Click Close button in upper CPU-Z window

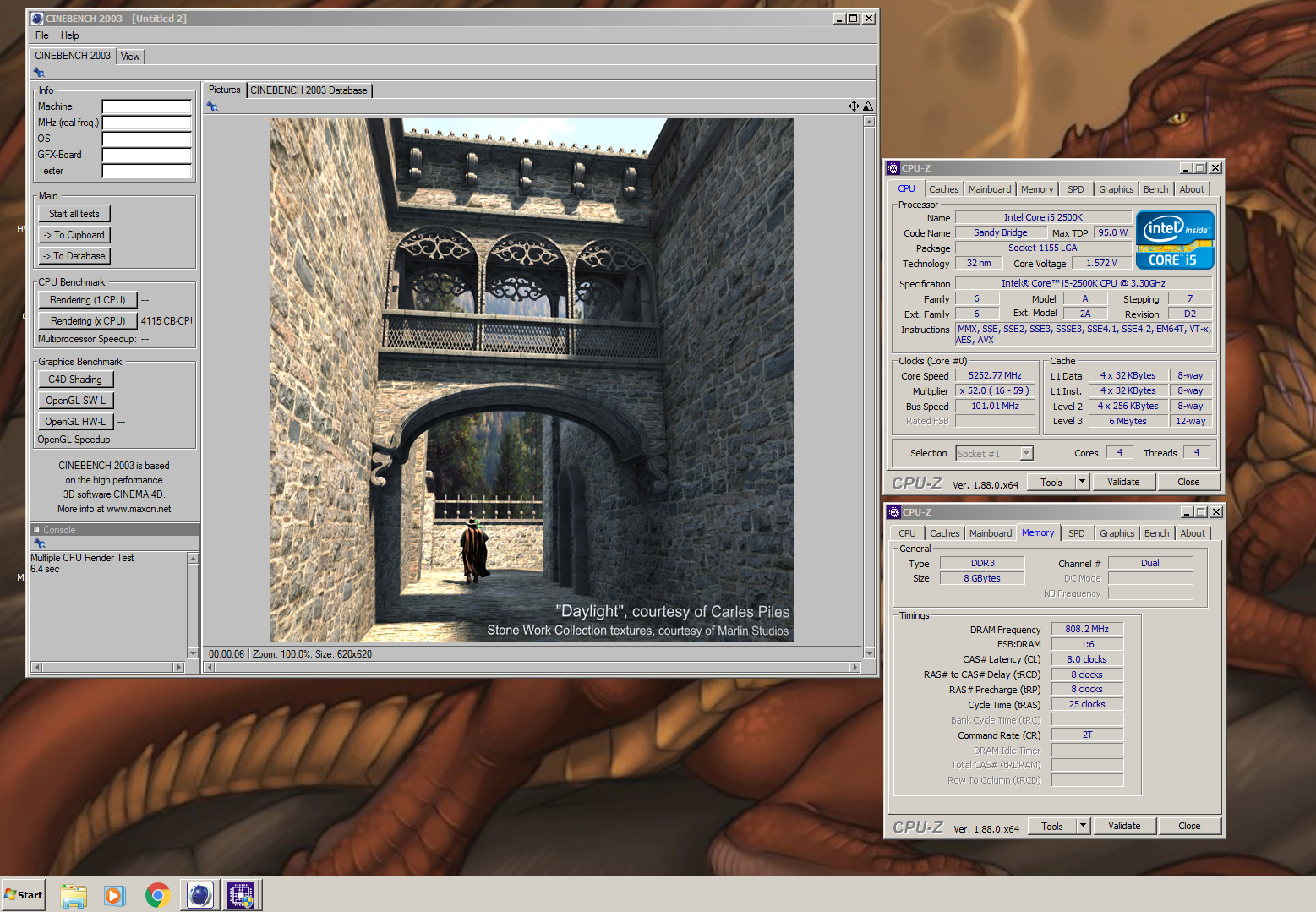(x=1188, y=482)
